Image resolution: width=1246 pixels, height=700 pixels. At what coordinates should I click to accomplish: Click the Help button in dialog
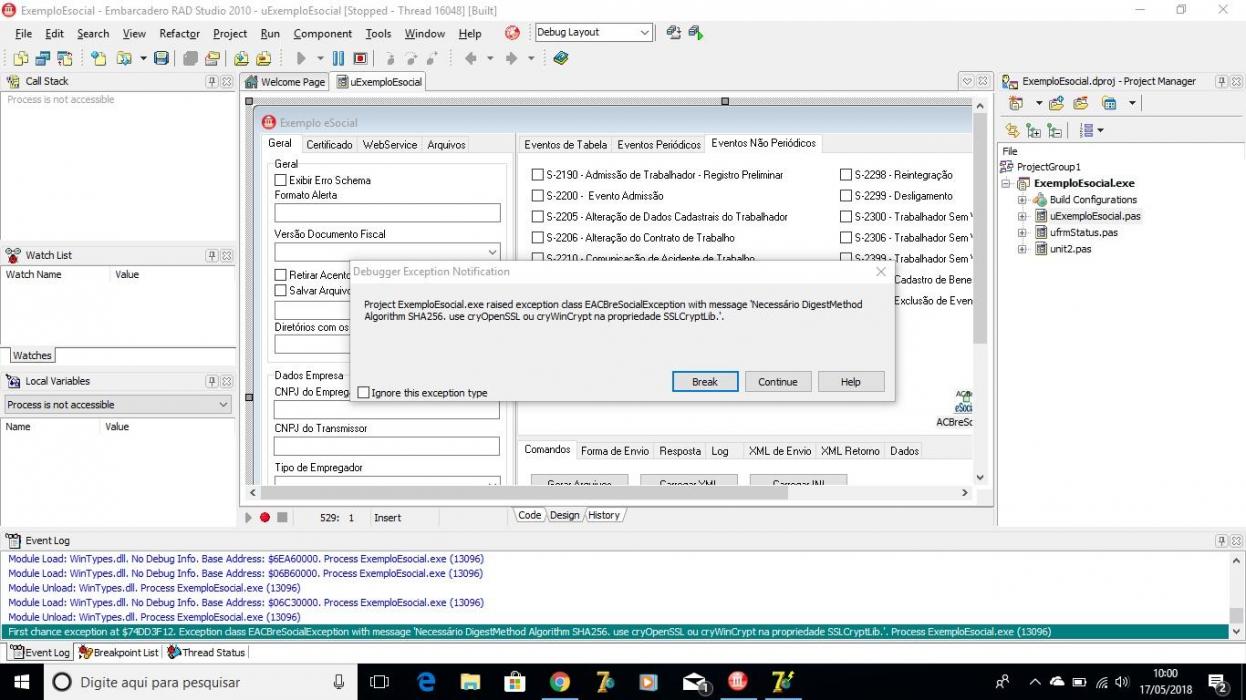pos(851,382)
